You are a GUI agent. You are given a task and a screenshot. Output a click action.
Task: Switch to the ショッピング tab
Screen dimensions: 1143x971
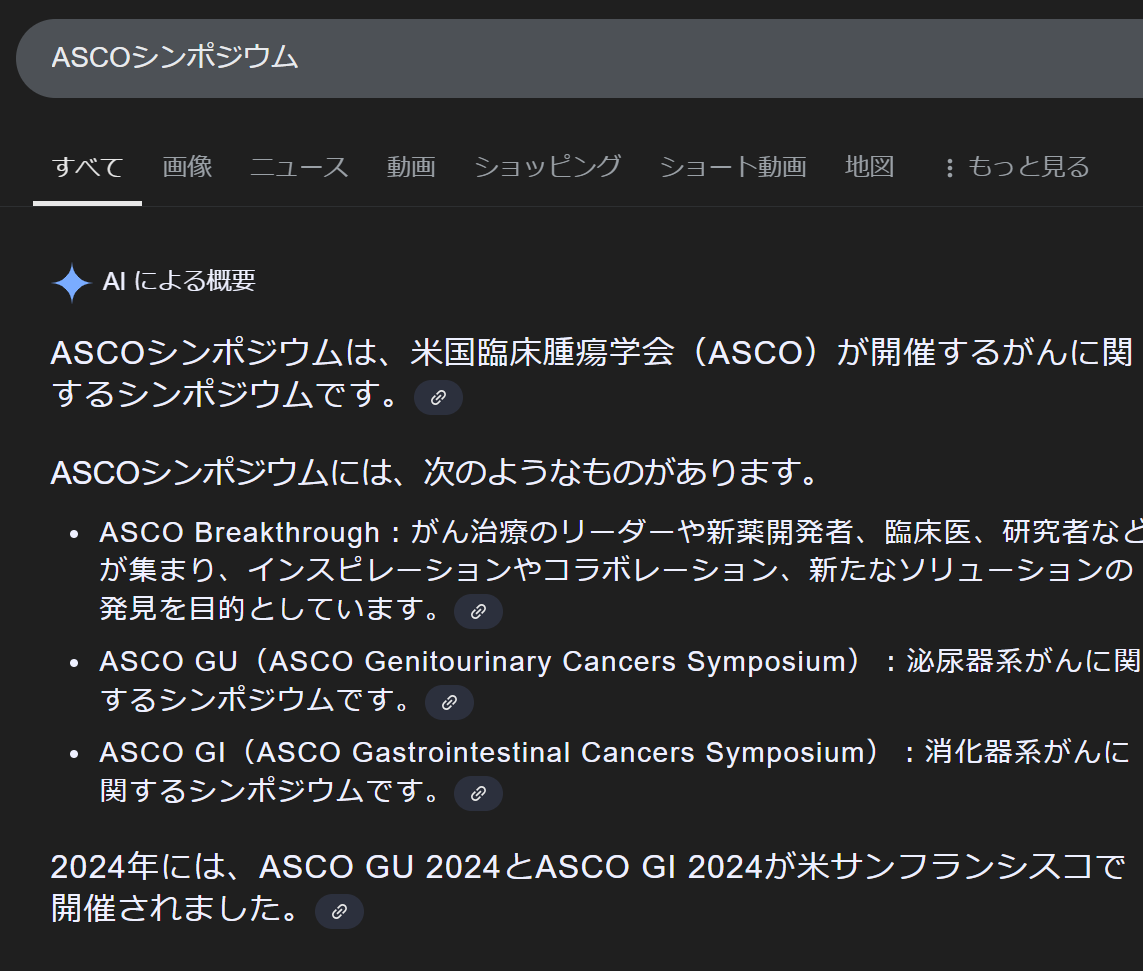(547, 167)
